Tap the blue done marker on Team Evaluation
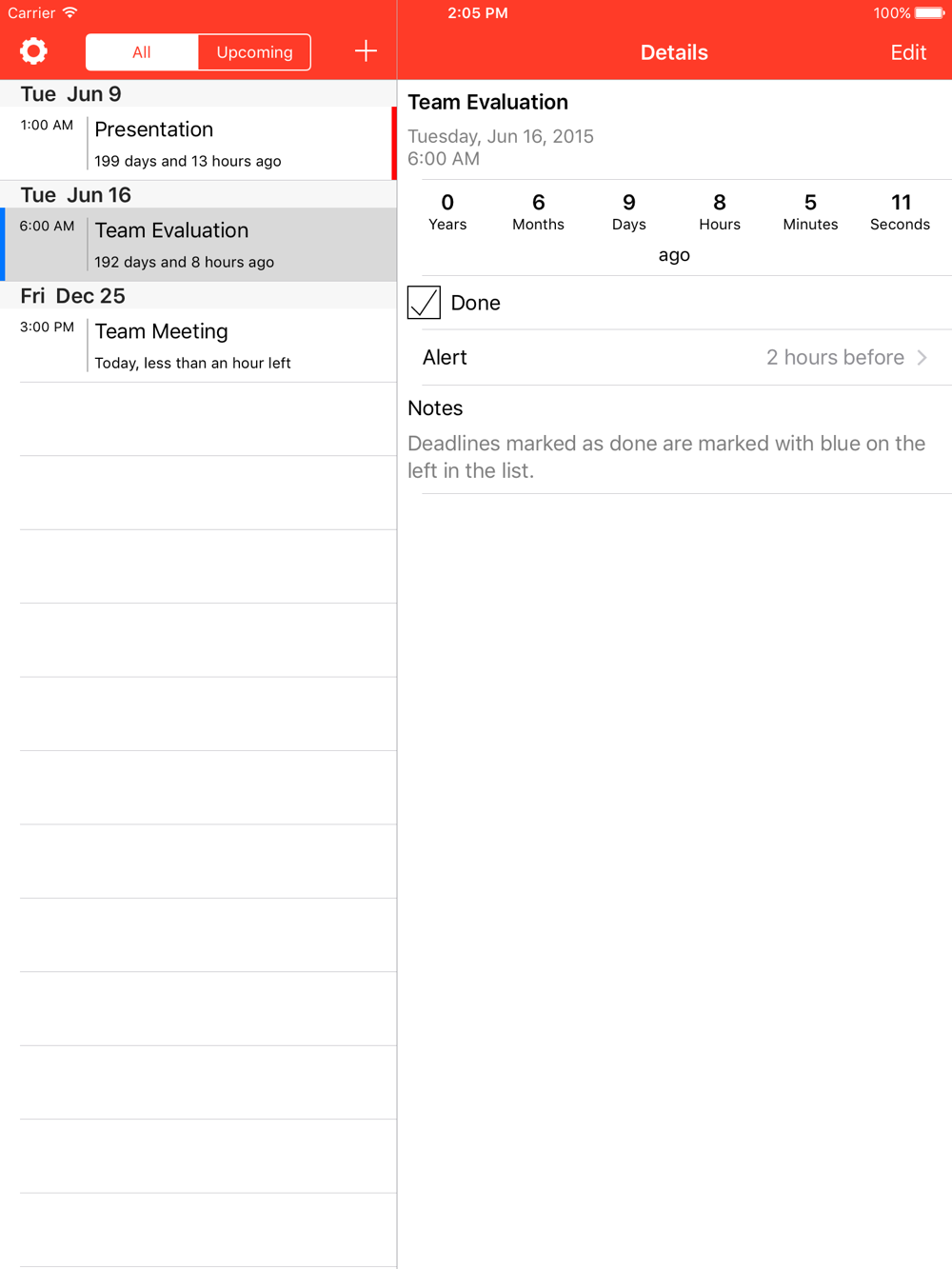The image size is (952, 1269). point(3,245)
